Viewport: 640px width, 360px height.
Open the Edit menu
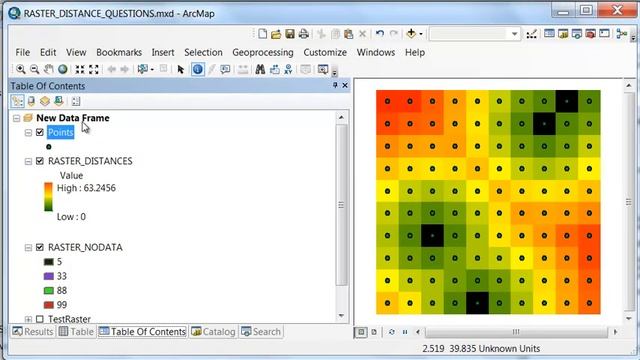(x=48, y=52)
